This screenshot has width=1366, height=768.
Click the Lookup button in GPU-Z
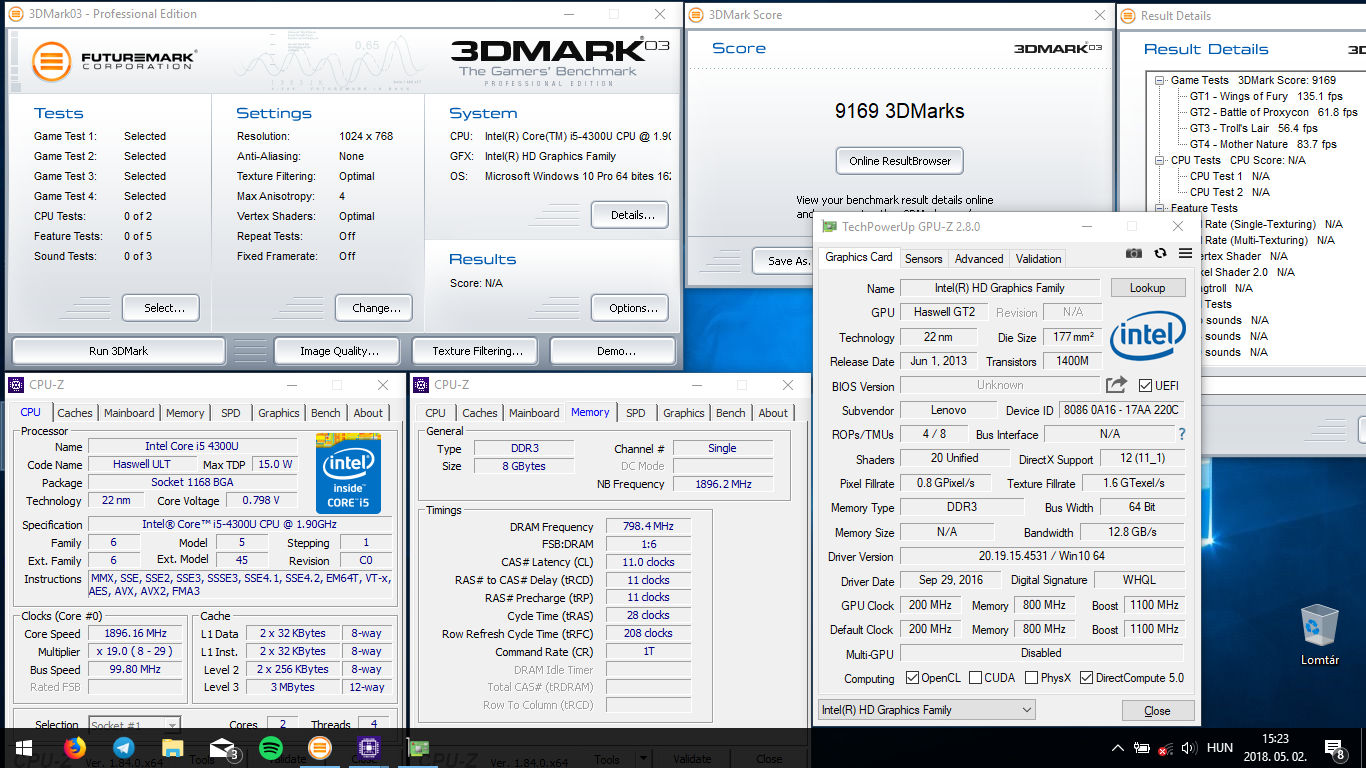(1147, 288)
